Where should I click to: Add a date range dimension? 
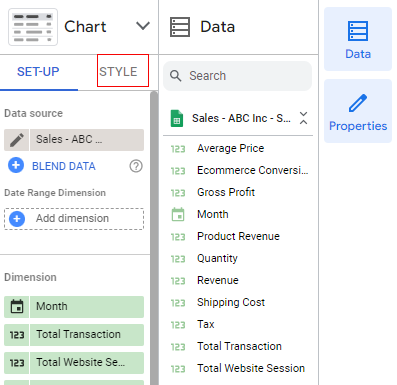click(74, 219)
